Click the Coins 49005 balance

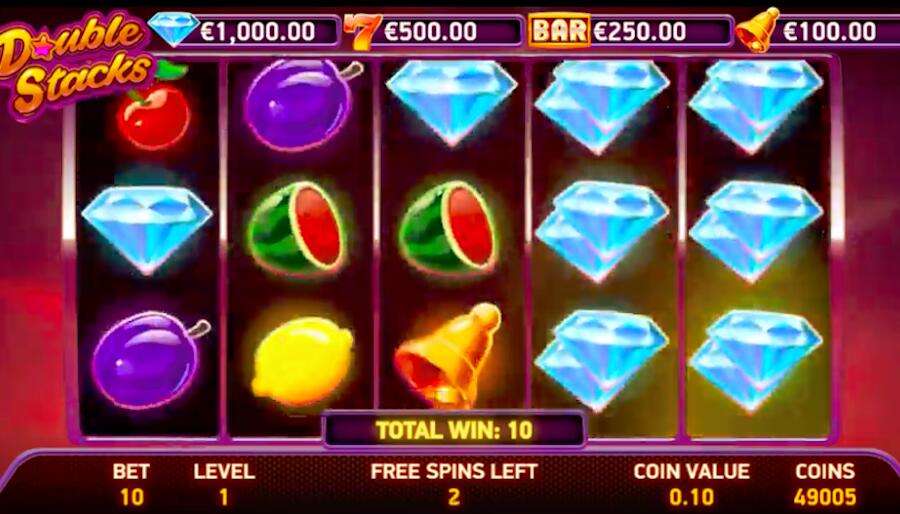825,484
